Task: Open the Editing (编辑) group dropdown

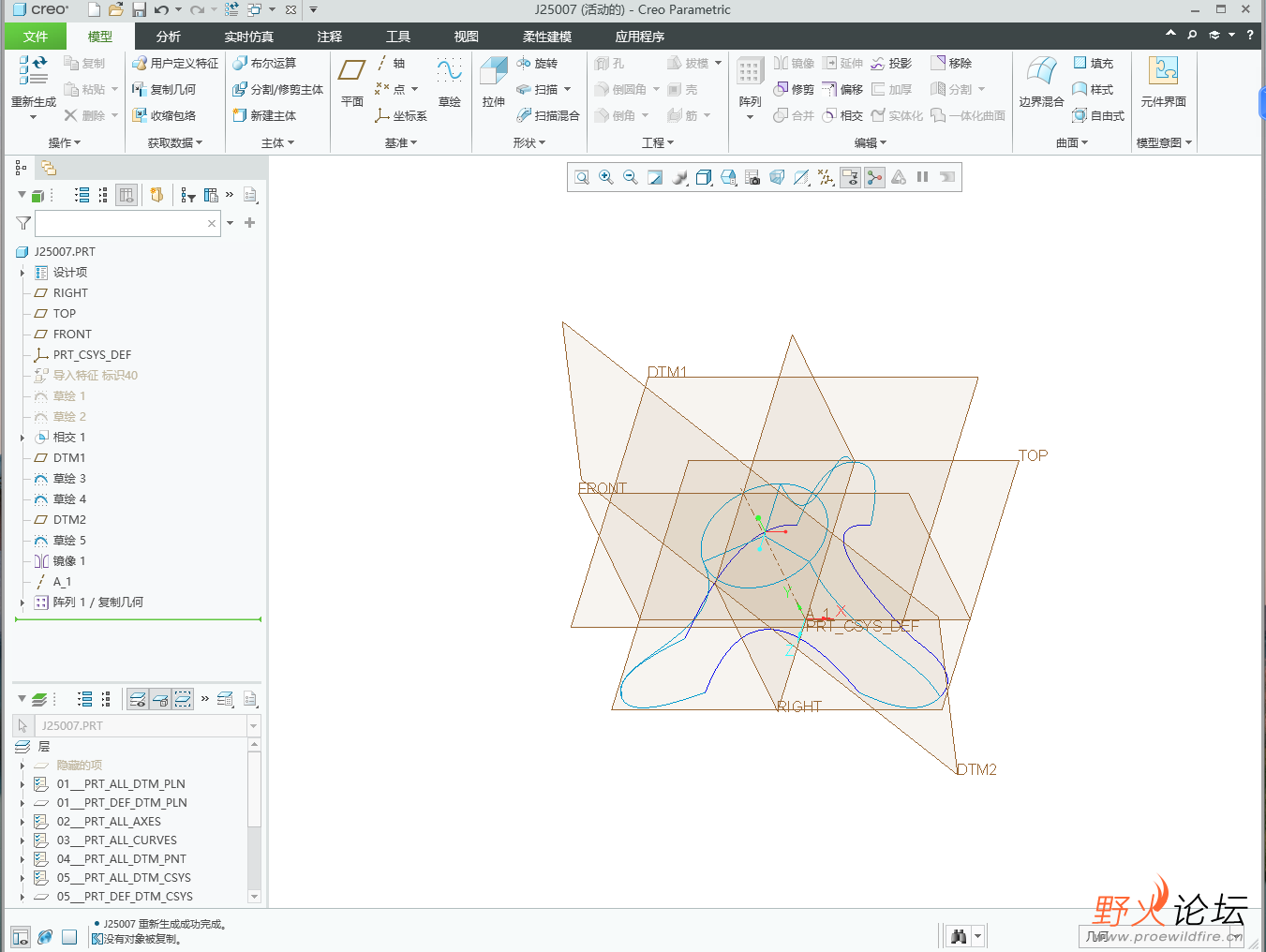Action: tap(871, 142)
